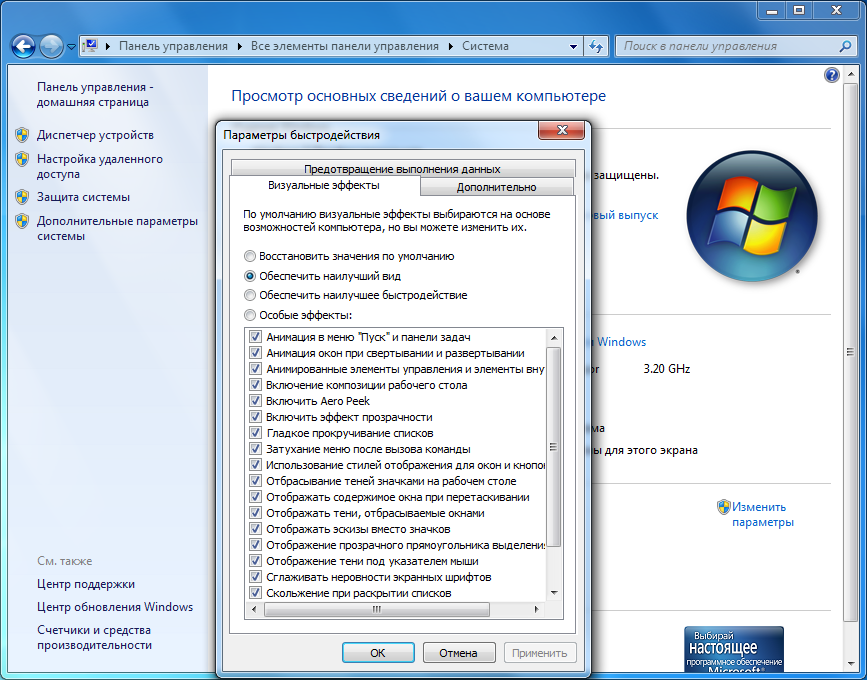Toggle Гладкое прокручивание списков checkbox

coord(255,433)
